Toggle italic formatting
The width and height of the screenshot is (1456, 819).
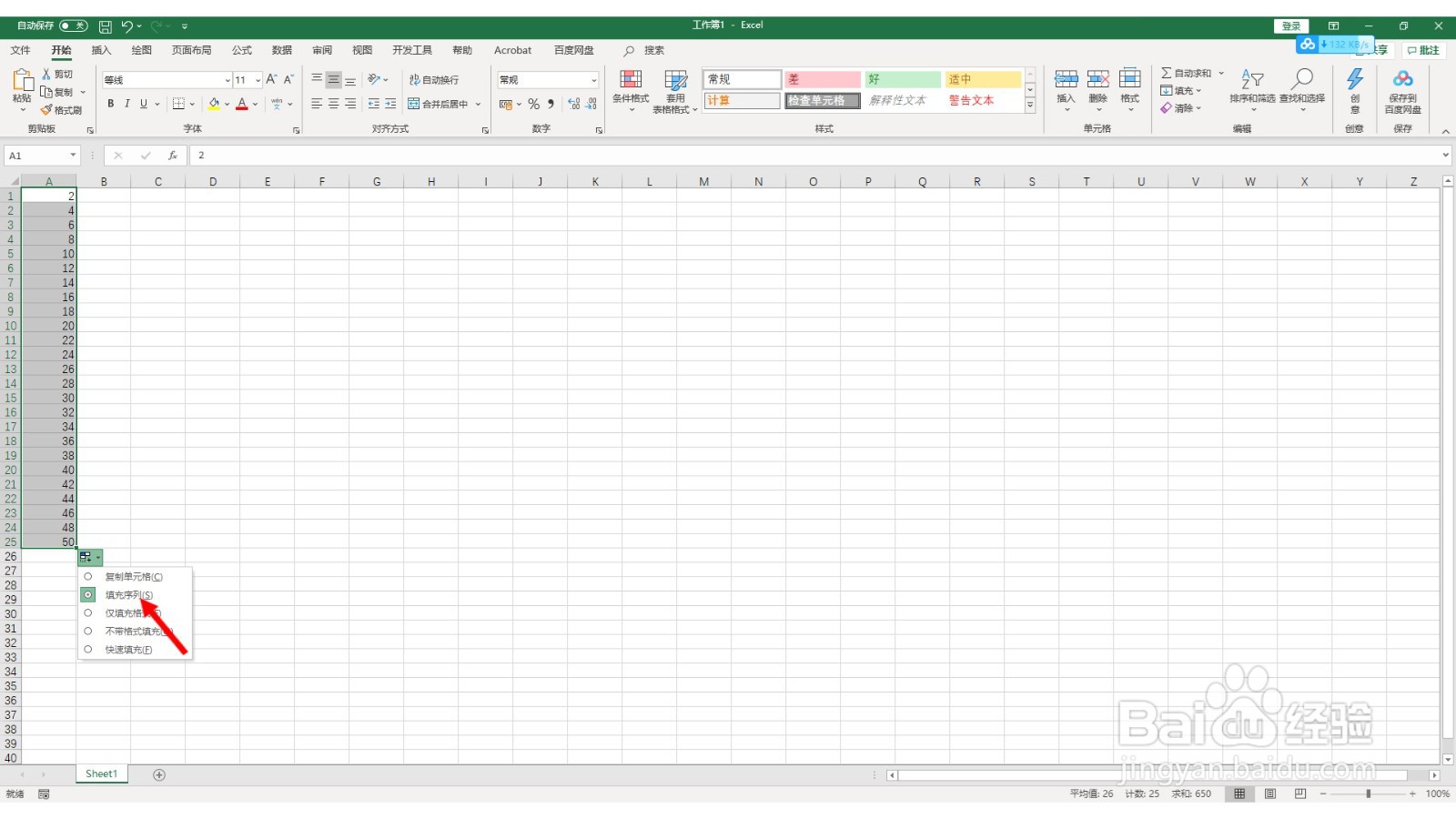click(127, 104)
